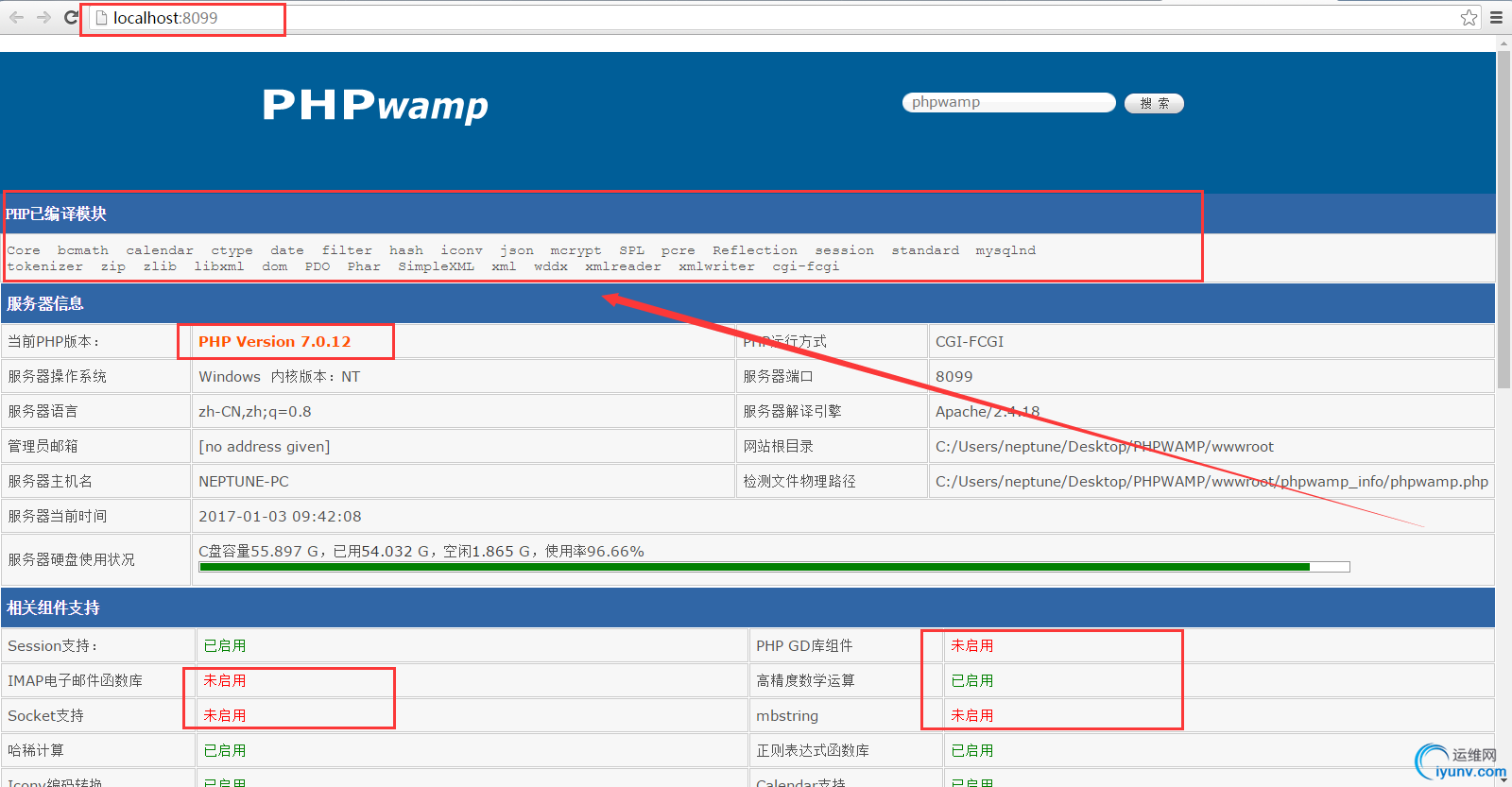Click the Windows 内核版本 NT value
The image size is (1512, 787).
279,376
